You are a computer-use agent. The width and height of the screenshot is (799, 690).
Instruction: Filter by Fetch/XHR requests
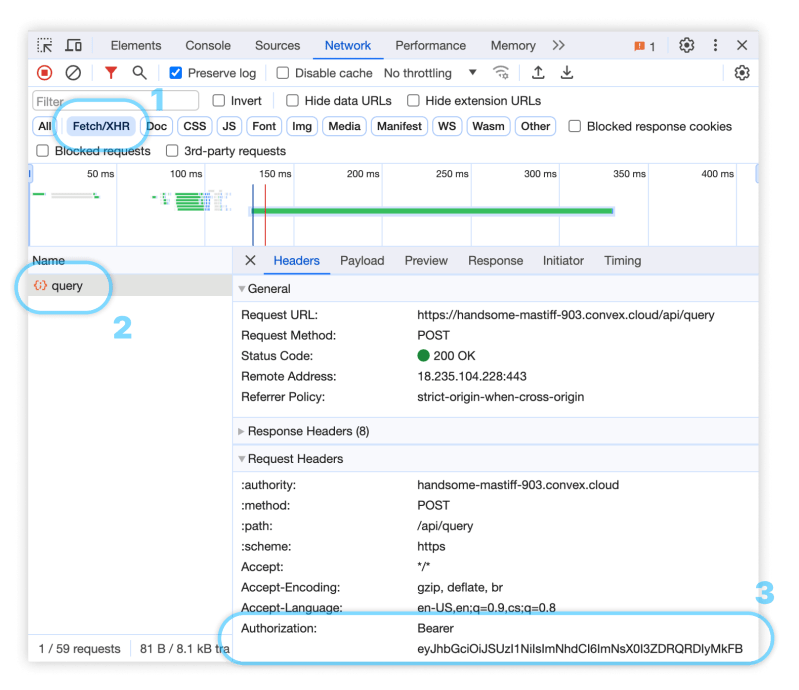click(101, 126)
